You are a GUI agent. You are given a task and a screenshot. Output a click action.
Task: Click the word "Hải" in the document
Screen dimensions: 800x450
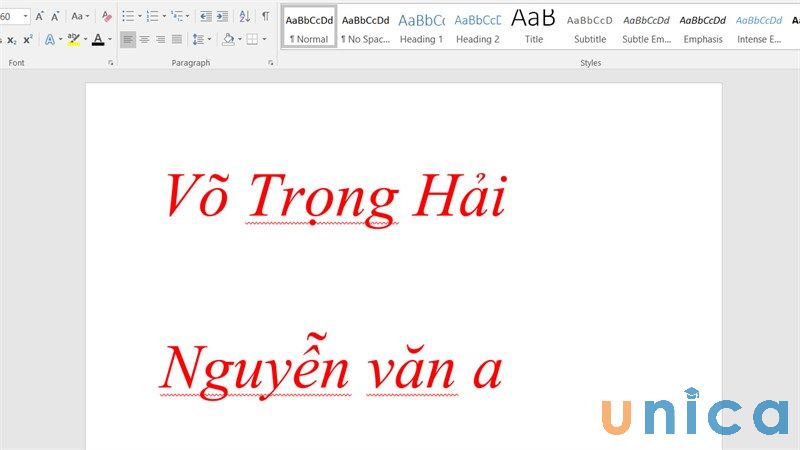pos(461,193)
